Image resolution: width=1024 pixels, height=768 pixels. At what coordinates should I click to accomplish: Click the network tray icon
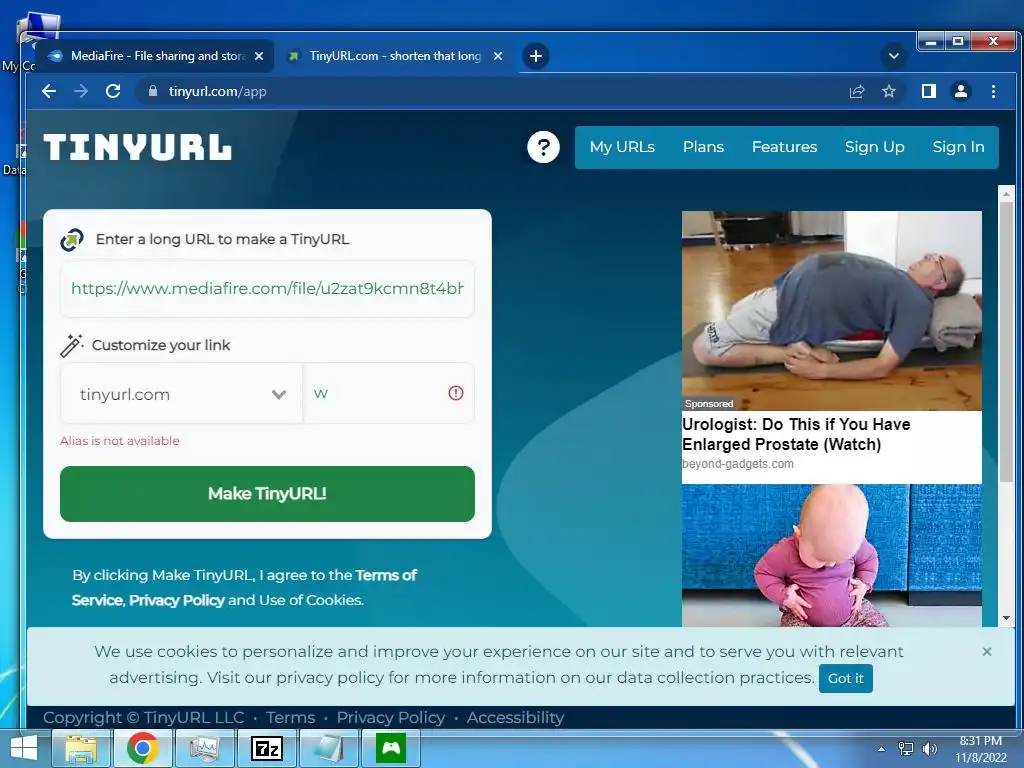(x=906, y=749)
